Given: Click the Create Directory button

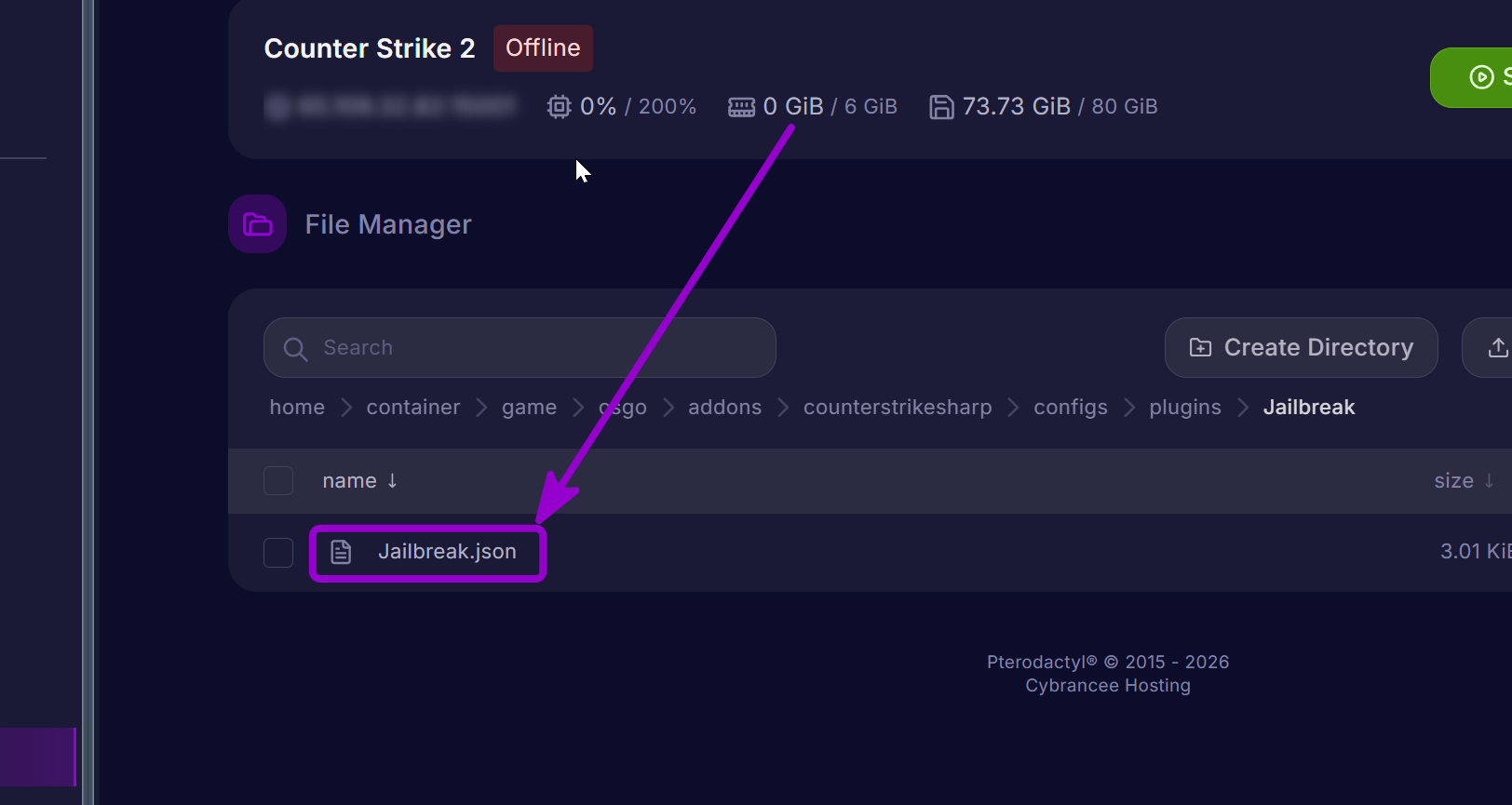Looking at the screenshot, I should 1301,348.
